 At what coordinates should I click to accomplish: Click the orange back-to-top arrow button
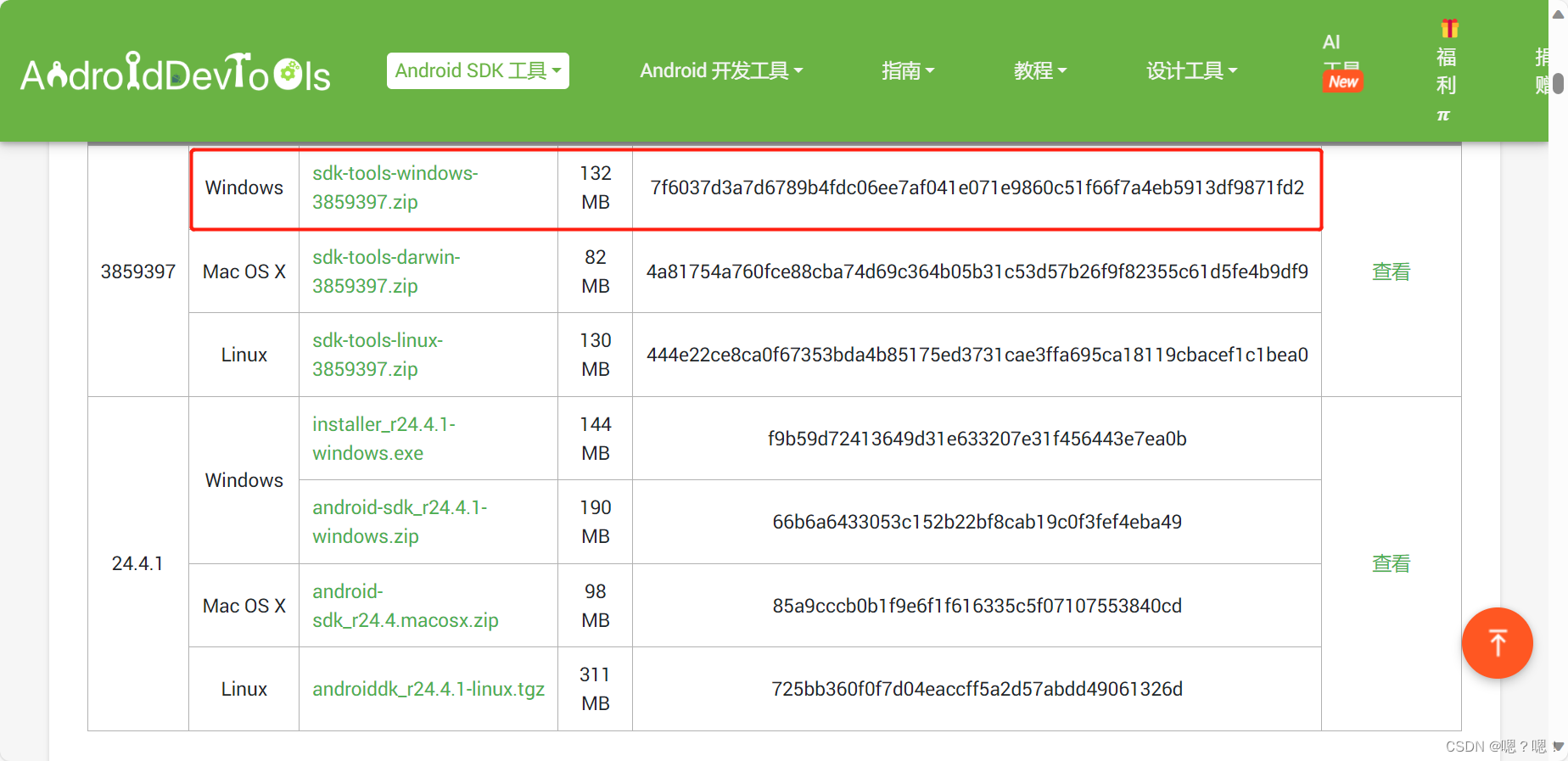coord(1497,643)
